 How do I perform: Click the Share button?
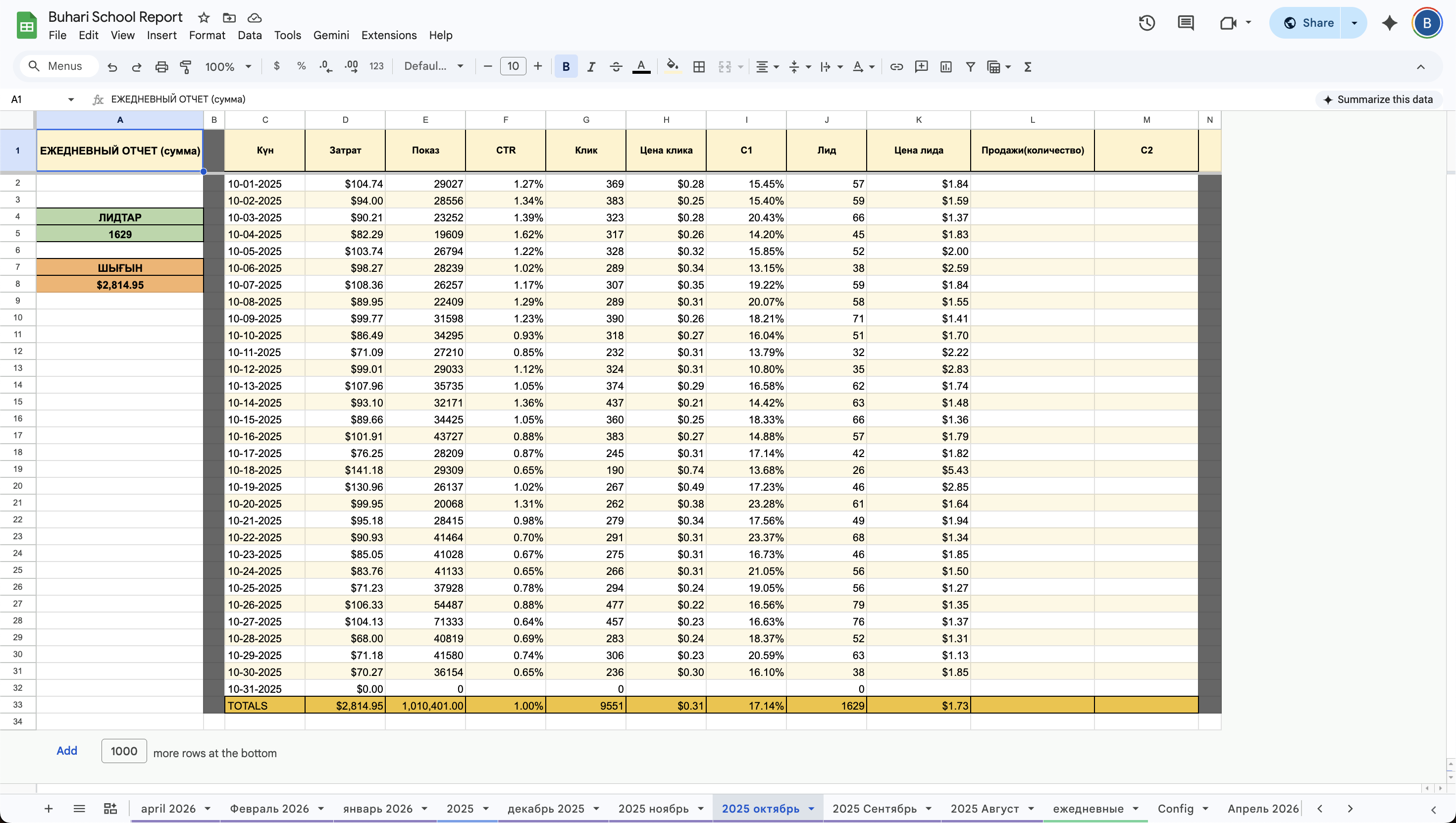(x=1309, y=23)
